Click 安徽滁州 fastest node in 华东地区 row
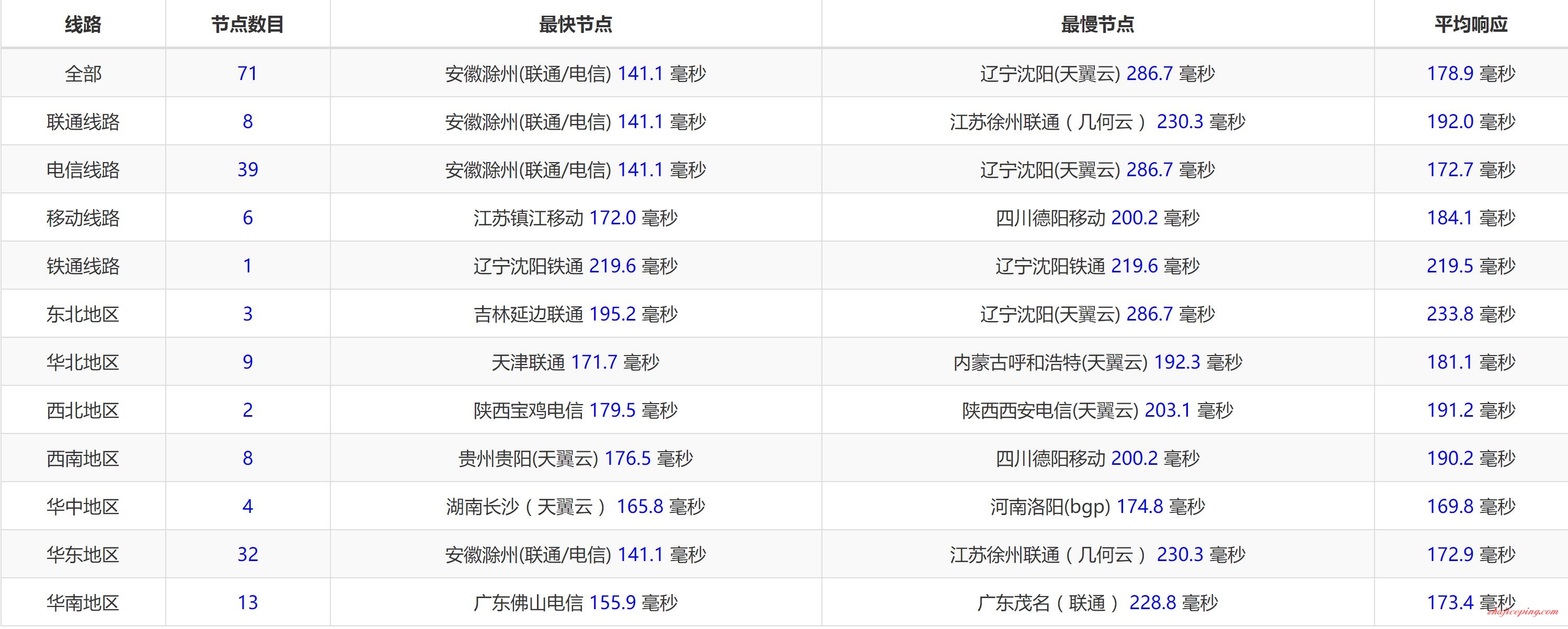 pyautogui.click(x=576, y=555)
